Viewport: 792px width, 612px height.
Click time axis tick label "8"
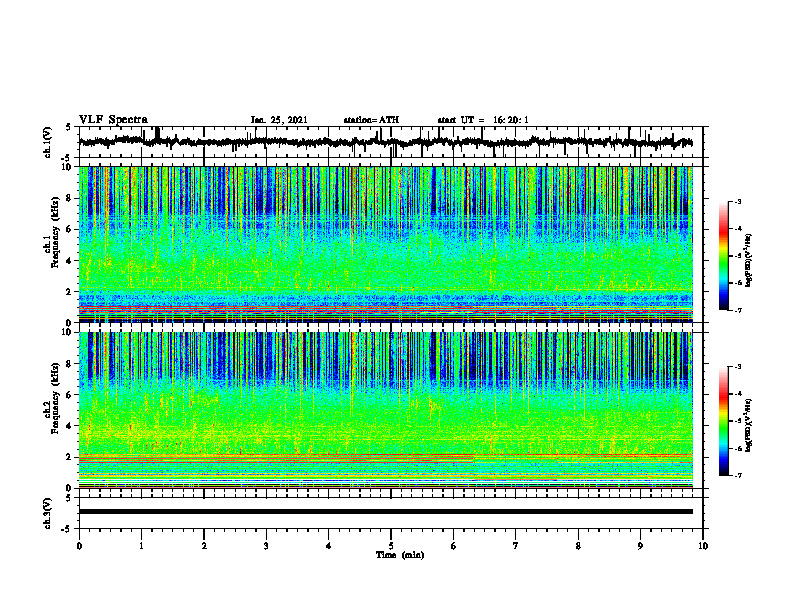coord(578,546)
